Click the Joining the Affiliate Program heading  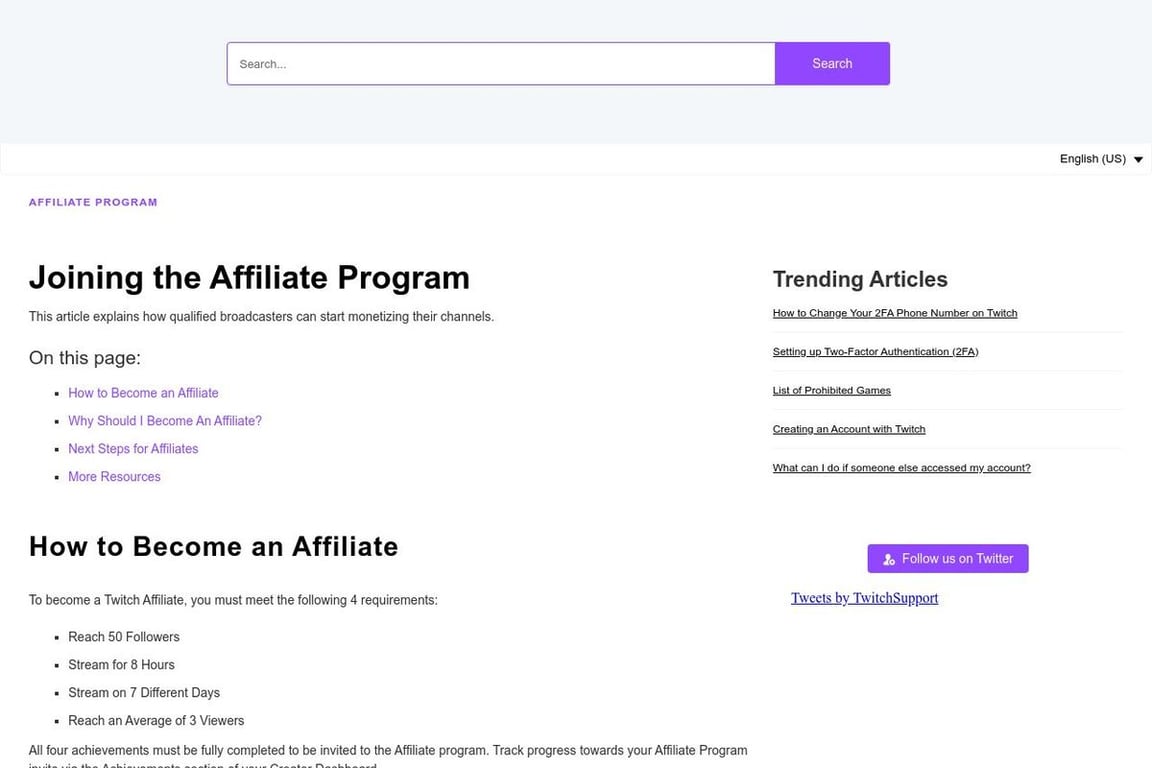(249, 278)
